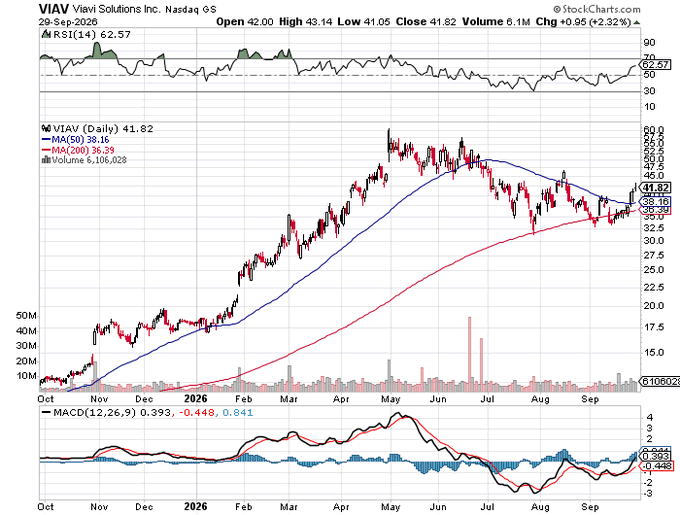The width and height of the screenshot is (680, 515).
Task: Click the candlestick icon beside VIAV (Daily)
Action: pos(46,128)
